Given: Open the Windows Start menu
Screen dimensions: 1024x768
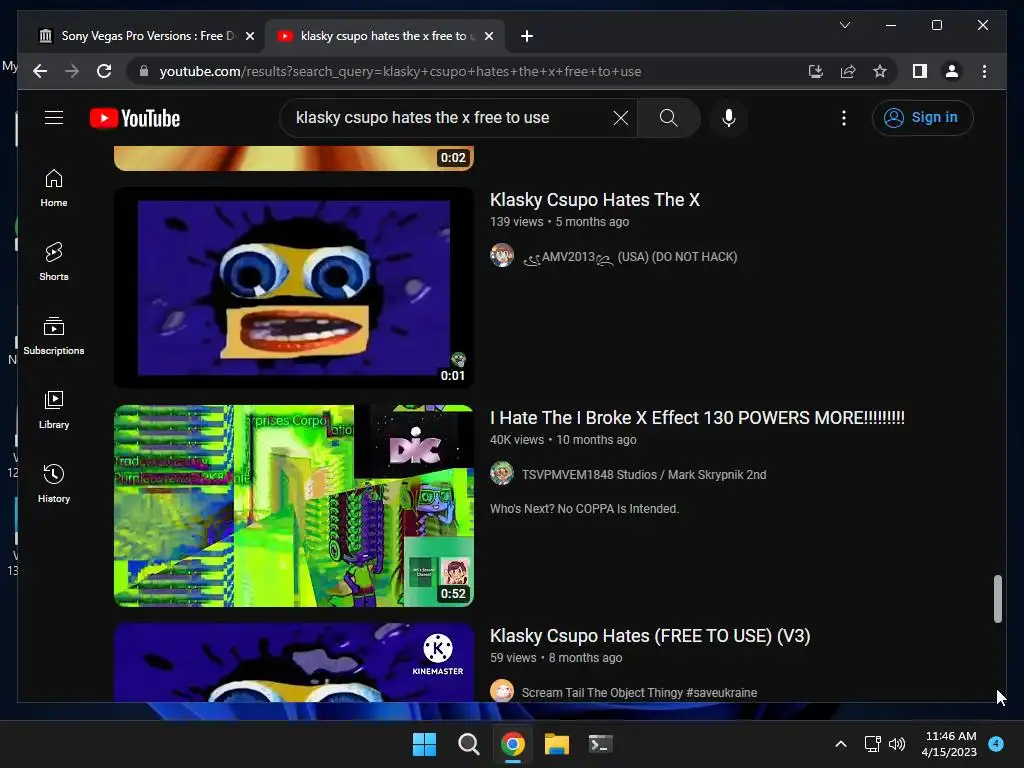Looking at the screenshot, I should pyautogui.click(x=424, y=744).
